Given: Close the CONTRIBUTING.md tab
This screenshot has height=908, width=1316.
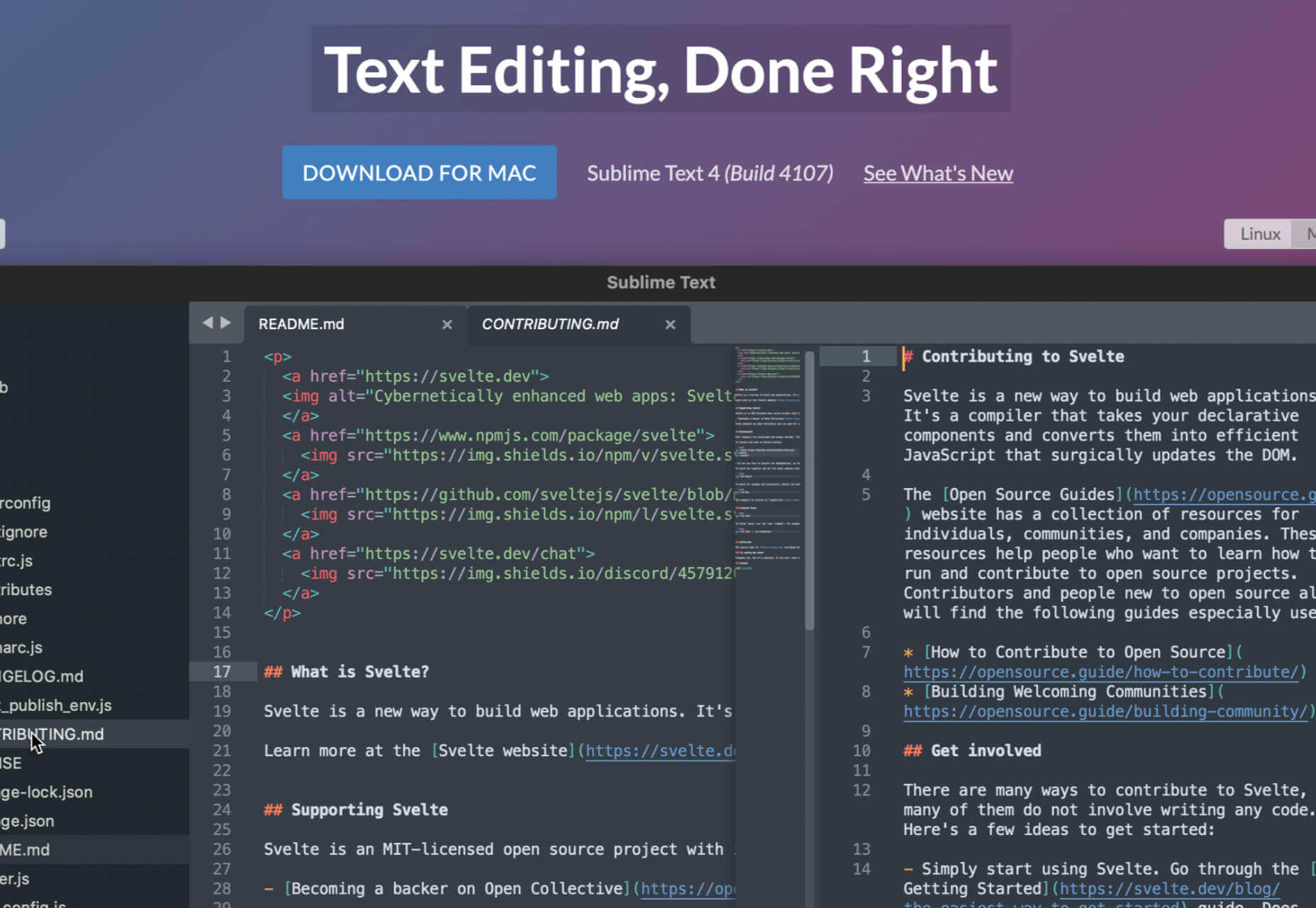Looking at the screenshot, I should pyautogui.click(x=670, y=324).
